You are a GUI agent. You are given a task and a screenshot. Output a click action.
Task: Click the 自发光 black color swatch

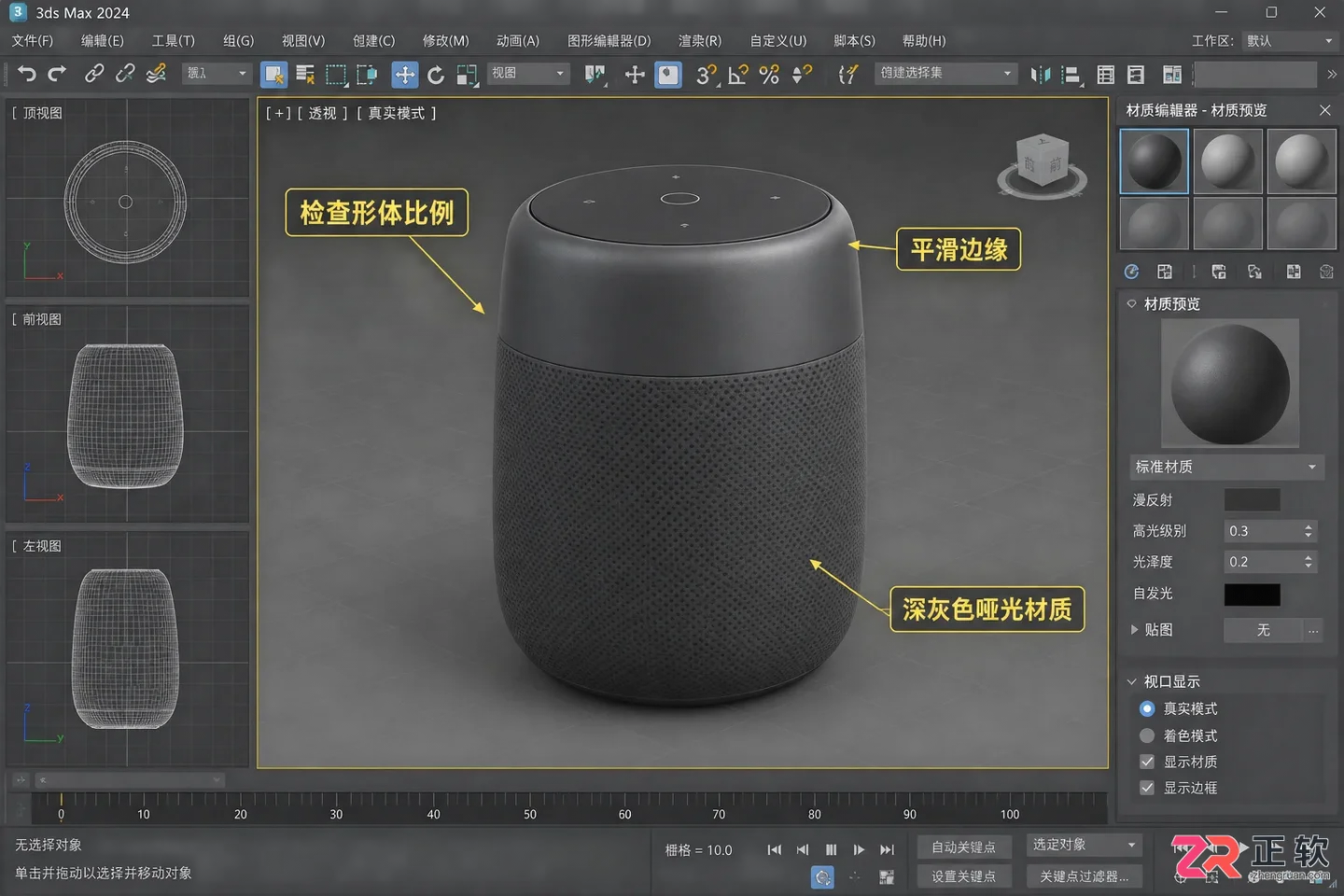1252,595
